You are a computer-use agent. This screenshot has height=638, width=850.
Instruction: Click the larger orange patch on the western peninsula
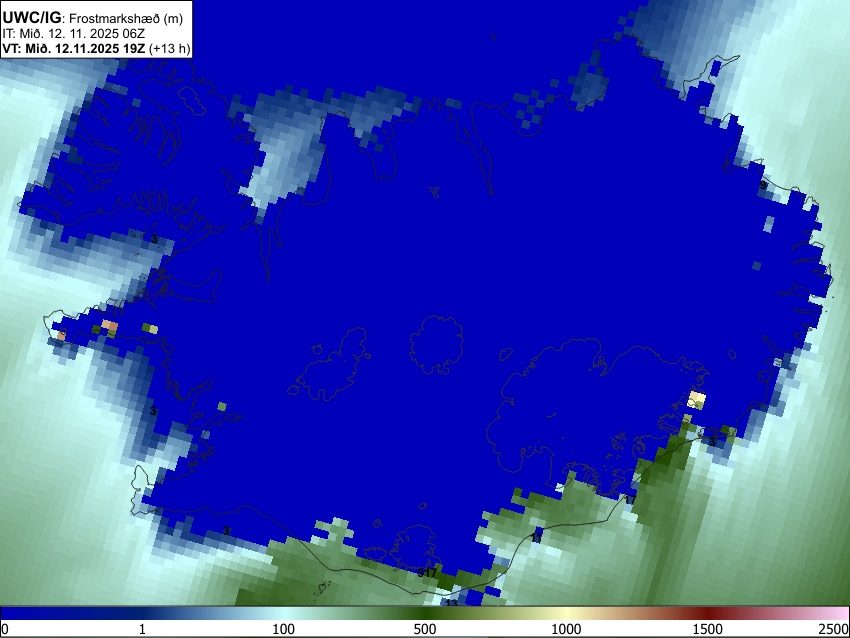[x=110, y=325]
